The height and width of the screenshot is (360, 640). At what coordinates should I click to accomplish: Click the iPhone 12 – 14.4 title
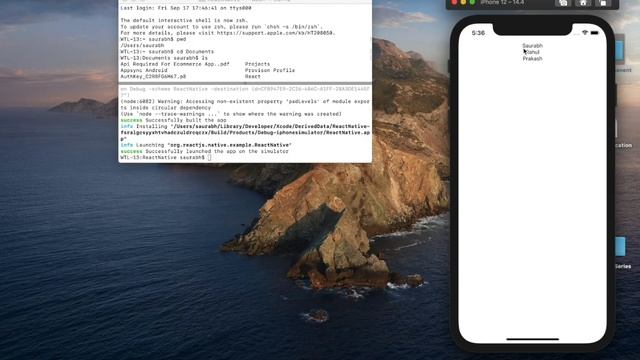click(x=502, y=2)
